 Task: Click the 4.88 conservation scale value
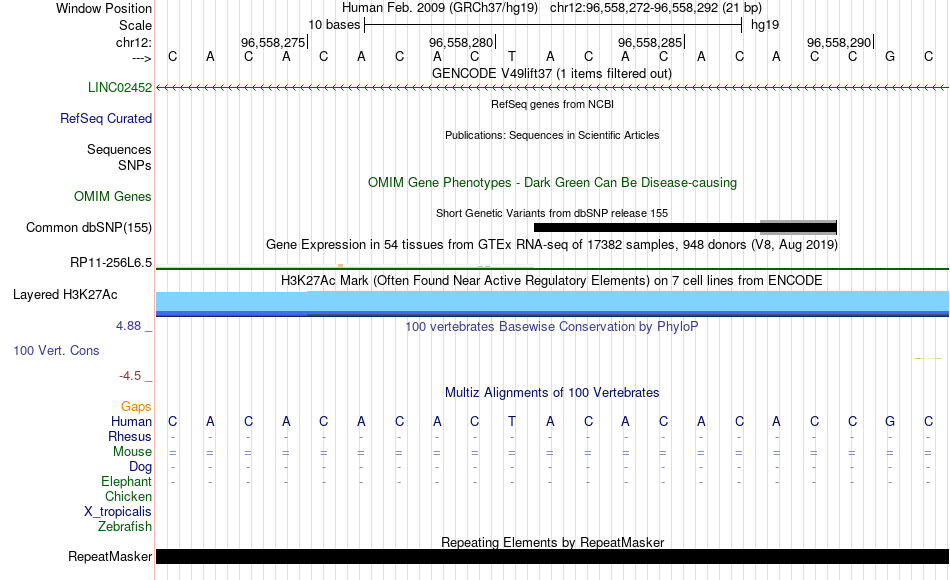128,326
